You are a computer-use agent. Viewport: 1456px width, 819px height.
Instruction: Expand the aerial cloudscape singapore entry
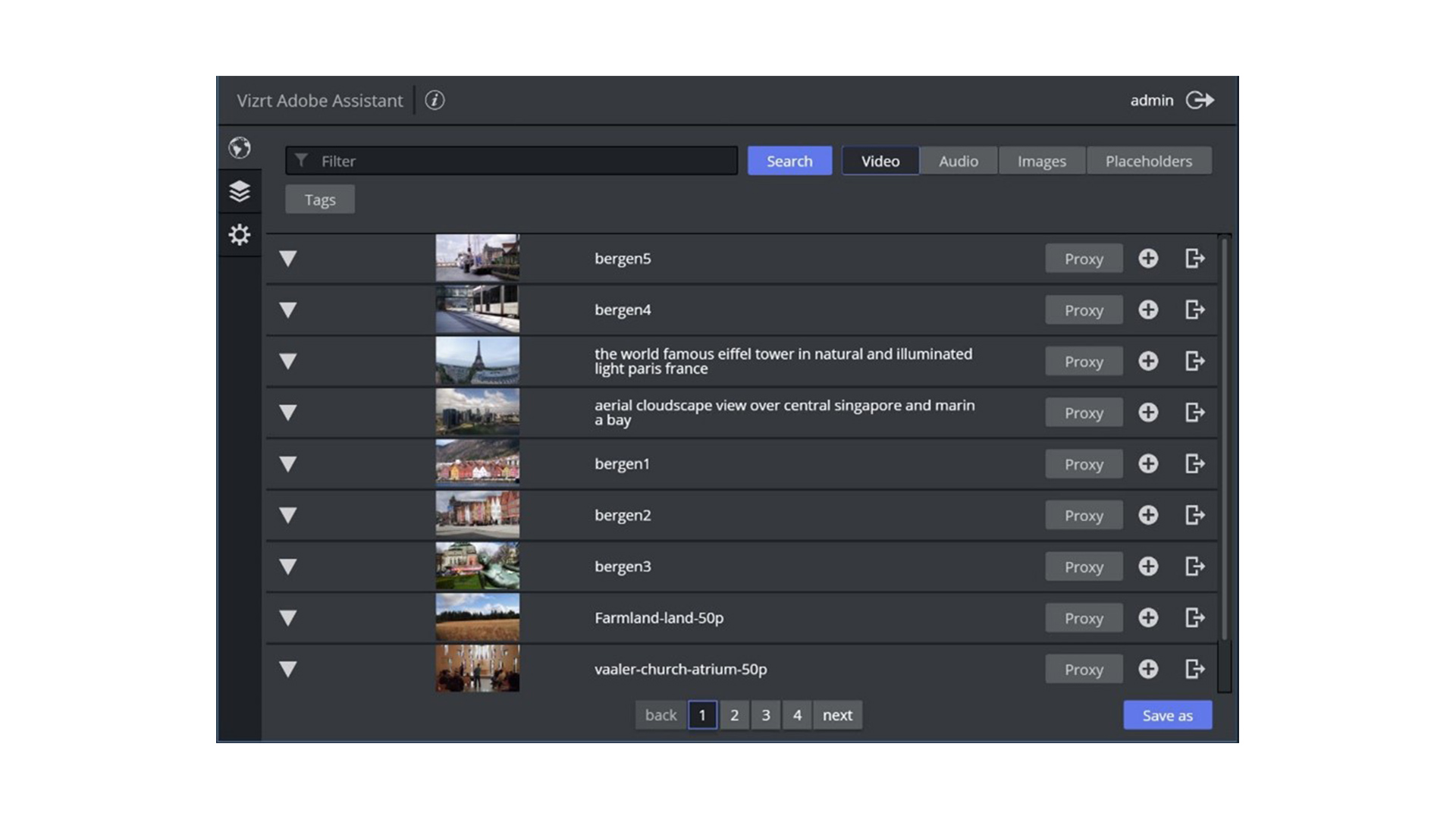[287, 413]
